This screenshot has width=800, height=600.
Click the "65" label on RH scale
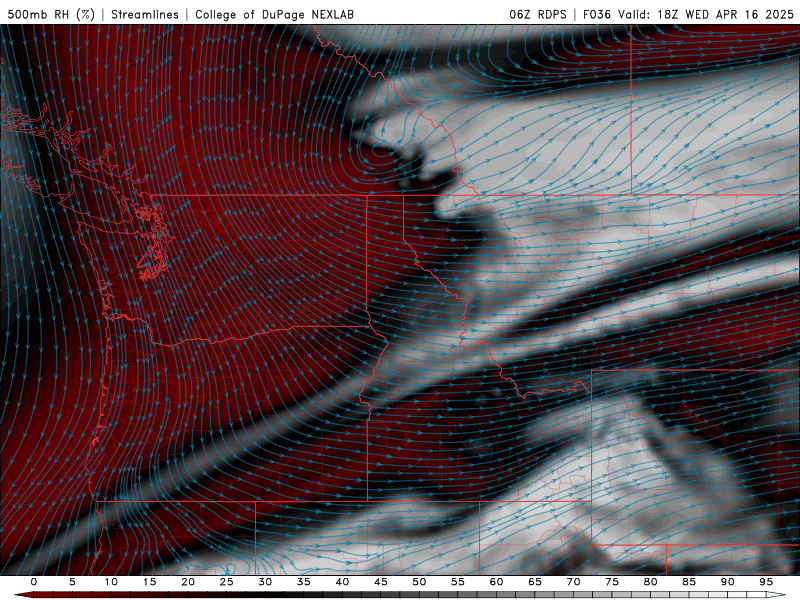[x=535, y=582]
